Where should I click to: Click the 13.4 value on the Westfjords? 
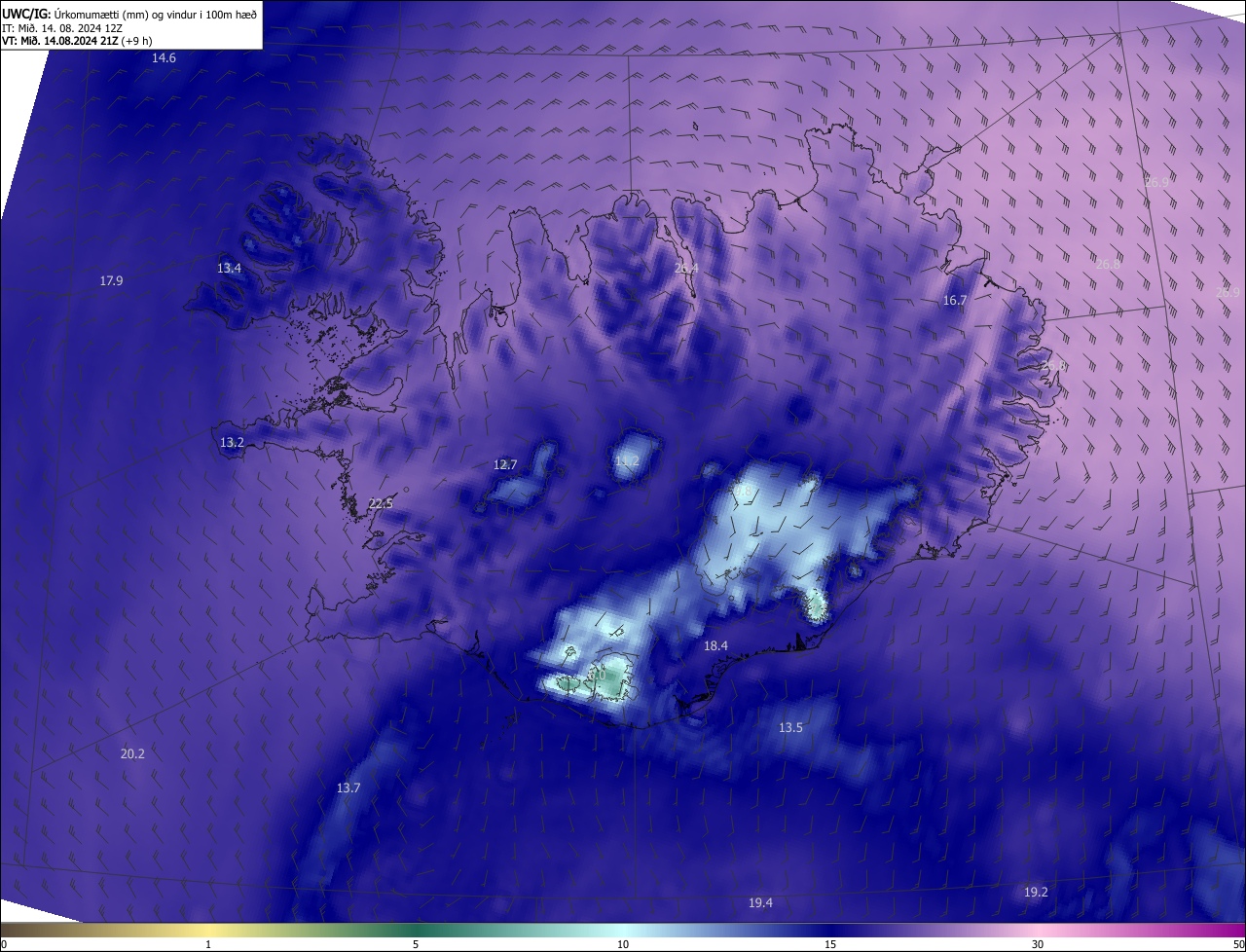[x=229, y=268]
